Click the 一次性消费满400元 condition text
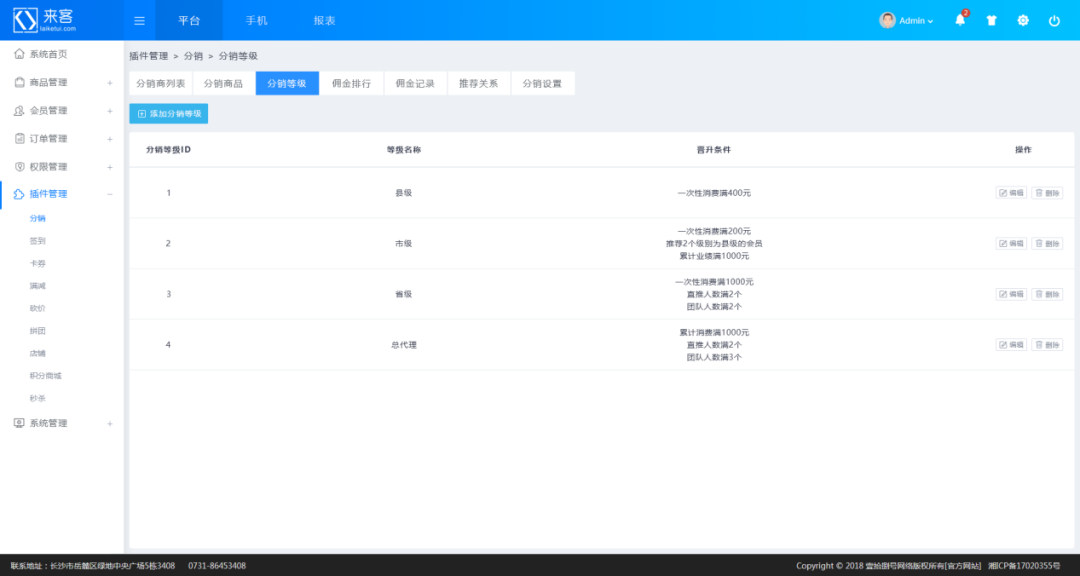The height and width of the screenshot is (576, 1080). [714, 193]
